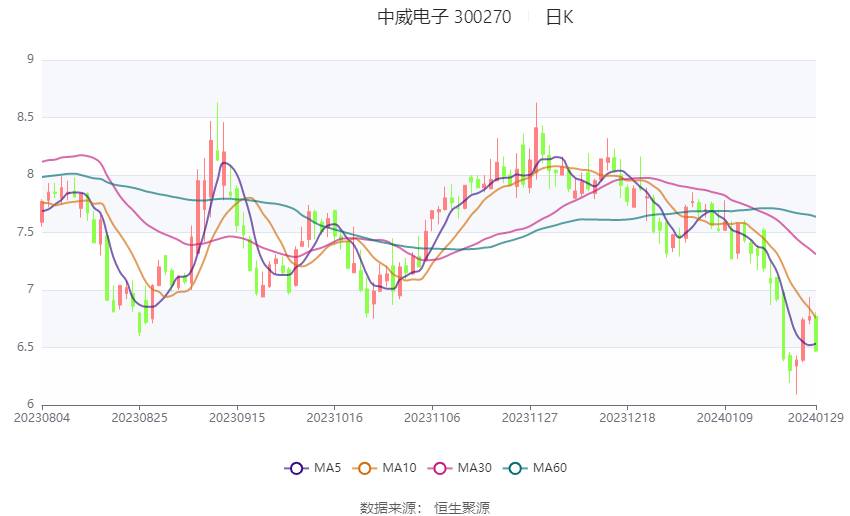The image size is (850, 516).
Task: Click the data source text 恒生聚源
Action: 462,508
